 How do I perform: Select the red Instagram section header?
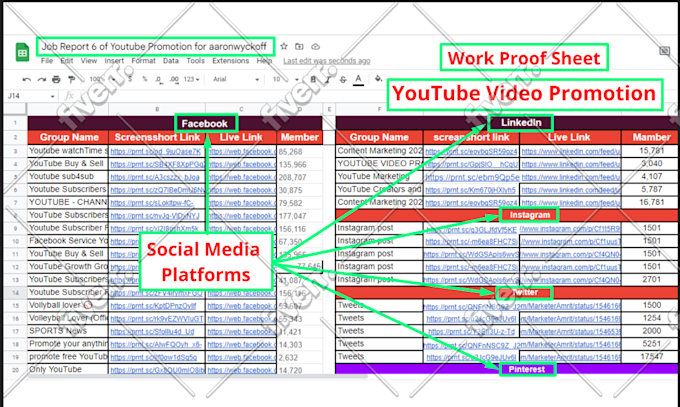coord(507,215)
